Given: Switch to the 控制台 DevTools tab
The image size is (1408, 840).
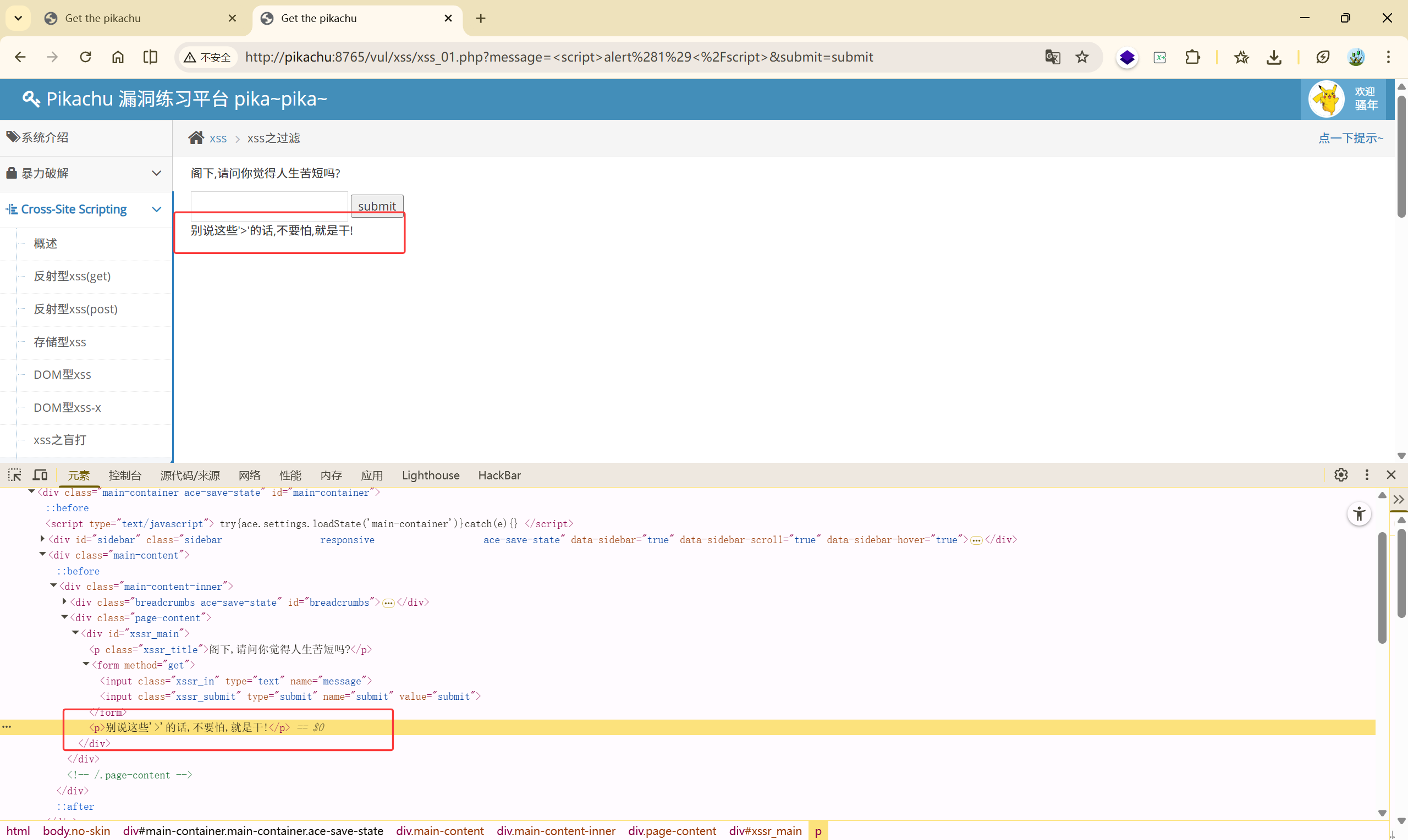Looking at the screenshot, I should pyautogui.click(x=124, y=476).
